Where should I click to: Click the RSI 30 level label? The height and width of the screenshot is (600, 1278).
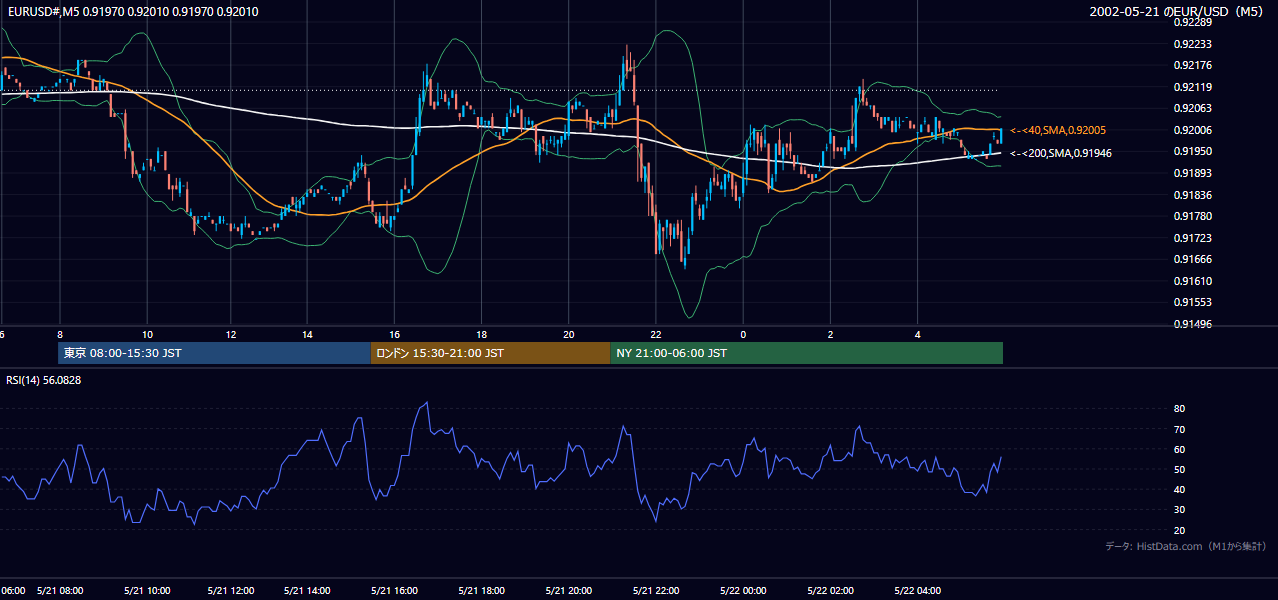(x=1179, y=510)
